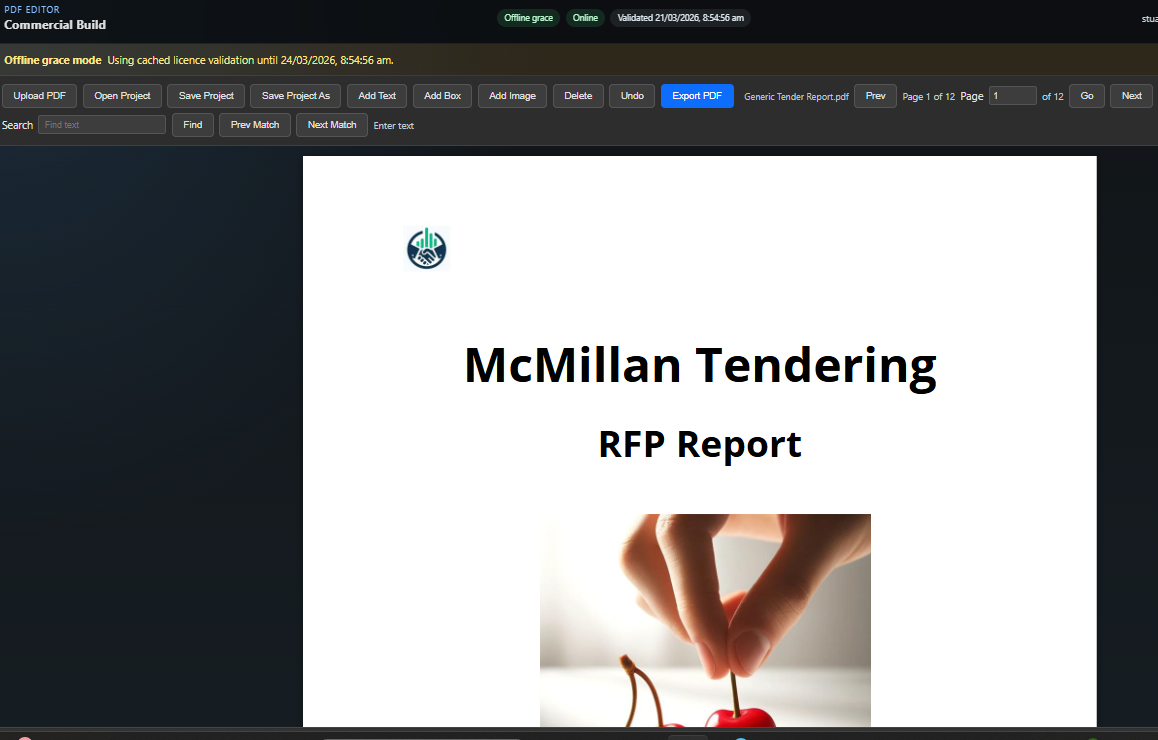Choose Save Project As

coord(295,96)
